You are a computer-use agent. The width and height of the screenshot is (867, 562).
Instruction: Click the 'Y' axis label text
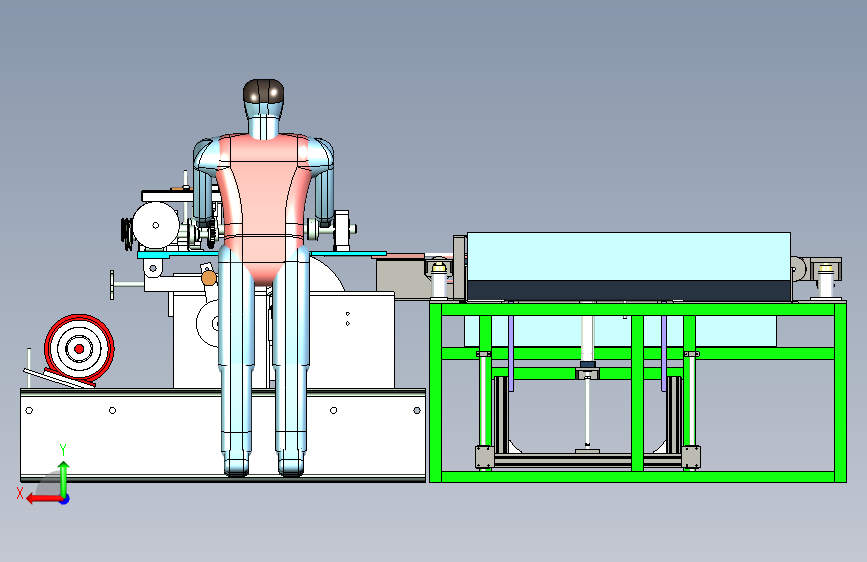tap(63, 450)
